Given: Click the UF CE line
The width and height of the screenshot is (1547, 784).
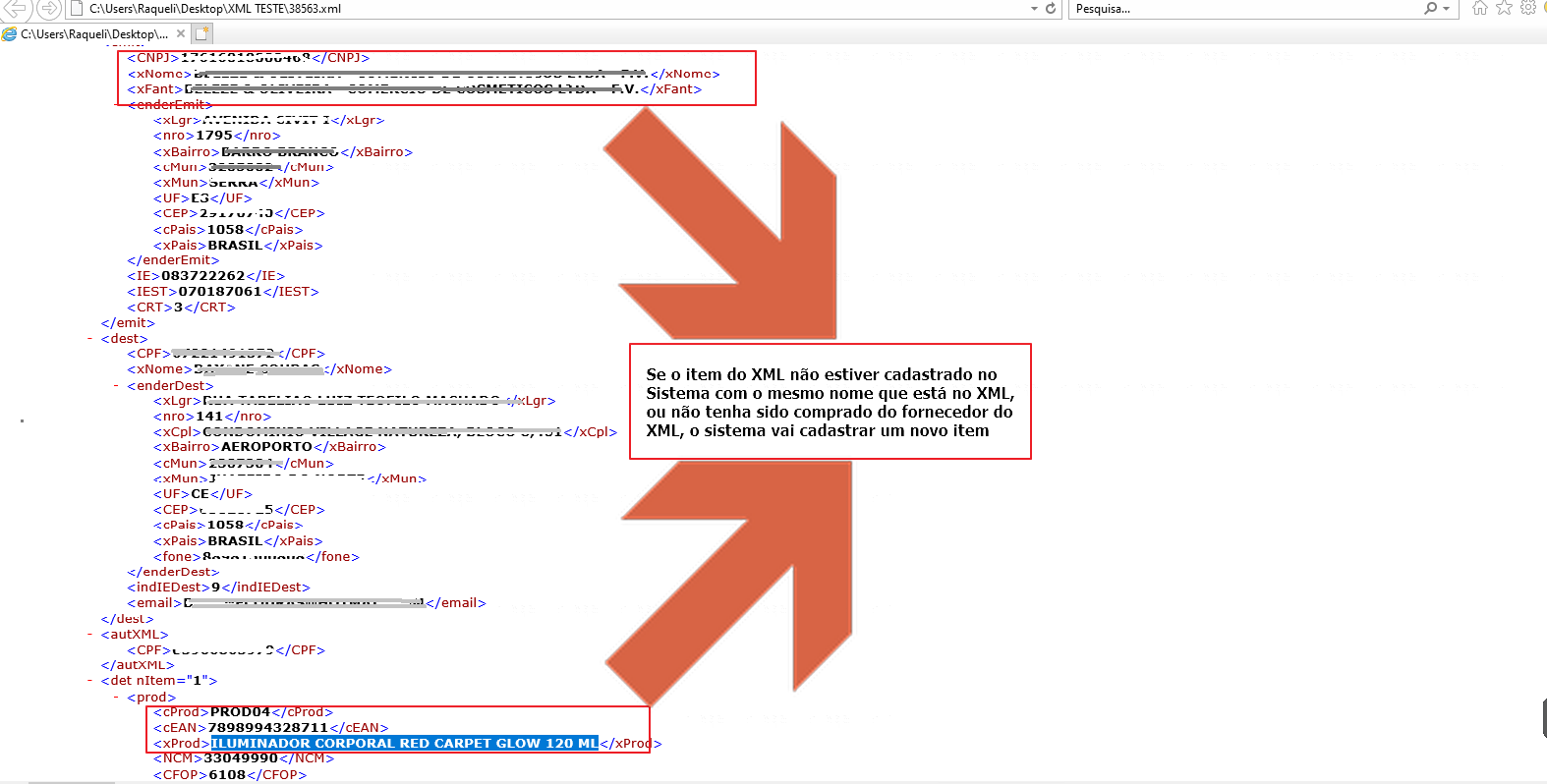Looking at the screenshot, I should coord(202,494).
